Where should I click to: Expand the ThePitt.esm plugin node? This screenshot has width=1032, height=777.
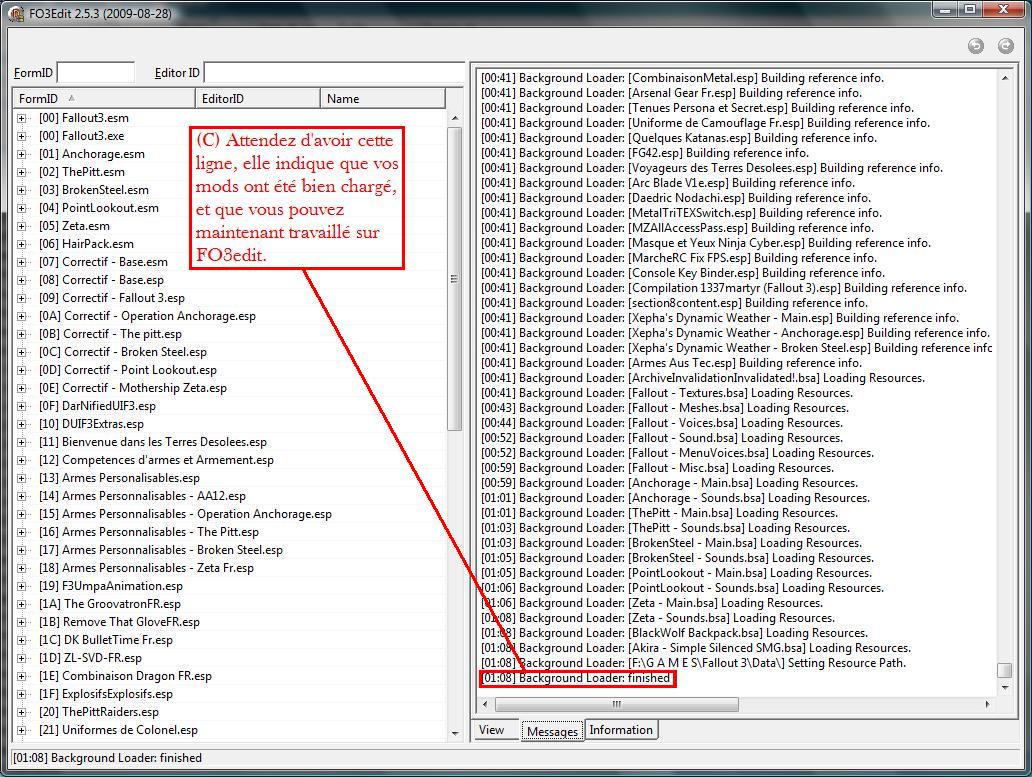tap(22, 172)
